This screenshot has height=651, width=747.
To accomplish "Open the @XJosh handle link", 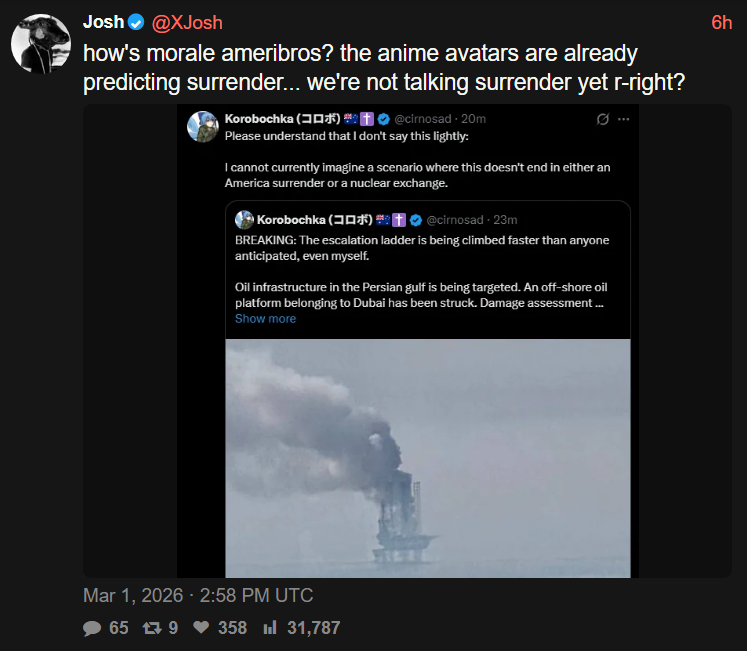I will pos(187,23).
